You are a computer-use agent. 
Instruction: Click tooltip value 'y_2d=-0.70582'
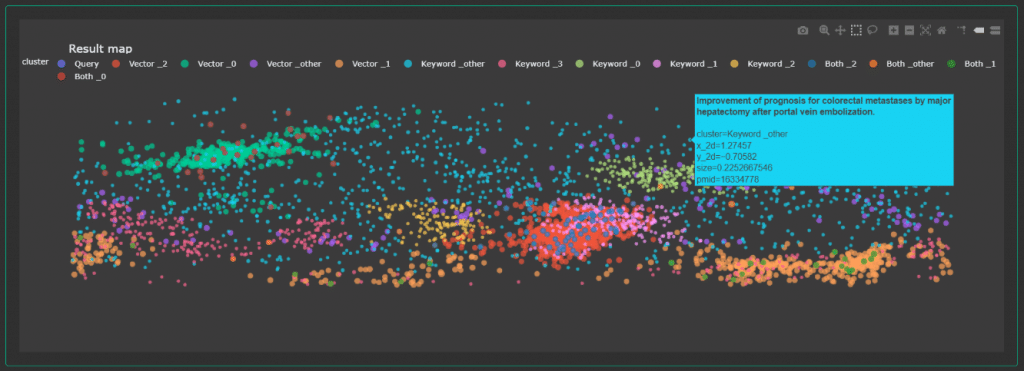726,156
